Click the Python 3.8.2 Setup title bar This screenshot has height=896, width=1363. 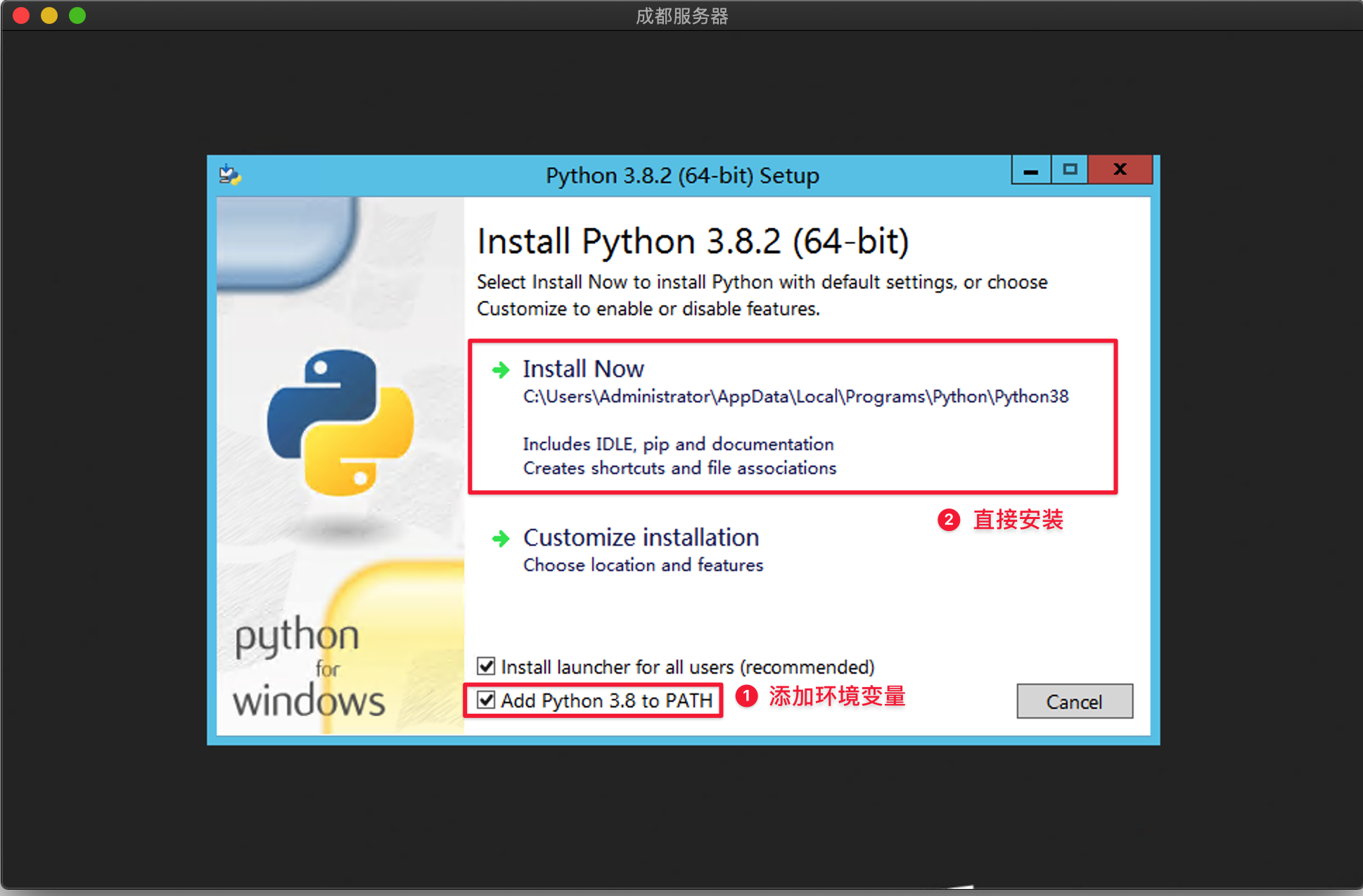[x=682, y=175]
